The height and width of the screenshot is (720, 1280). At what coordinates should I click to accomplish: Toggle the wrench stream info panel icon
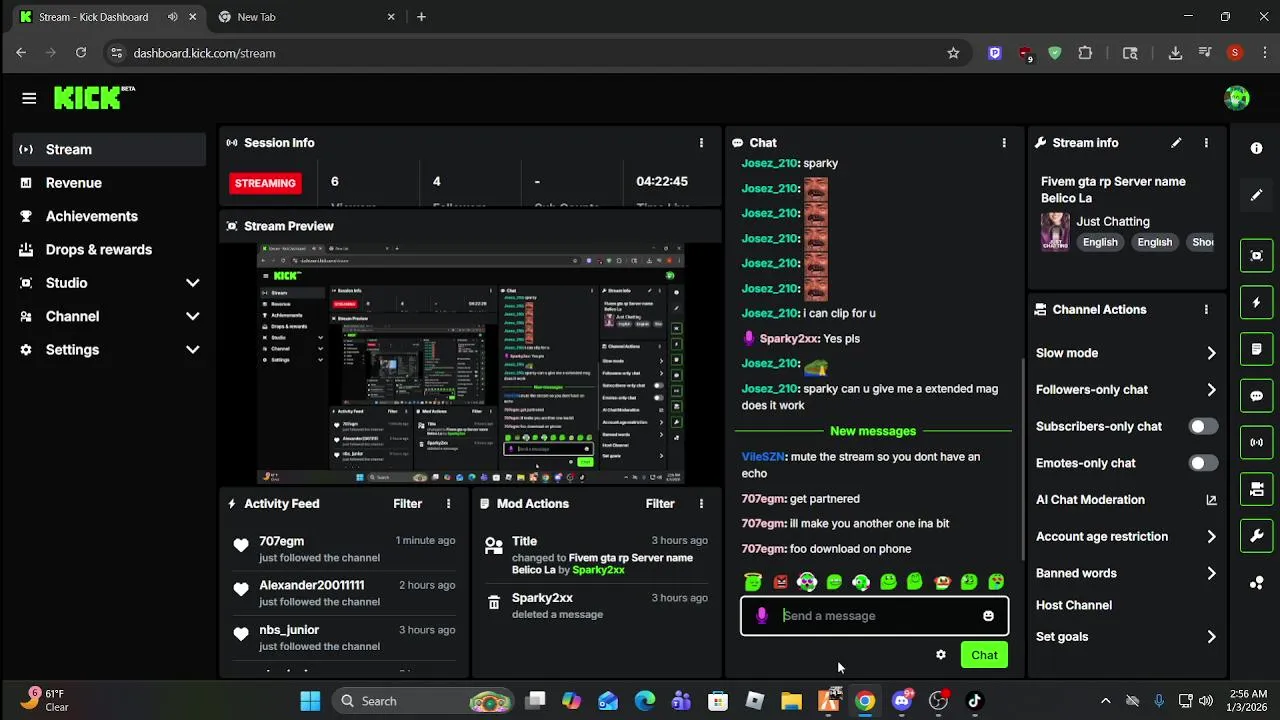pyautogui.click(x=1256, y=536)
